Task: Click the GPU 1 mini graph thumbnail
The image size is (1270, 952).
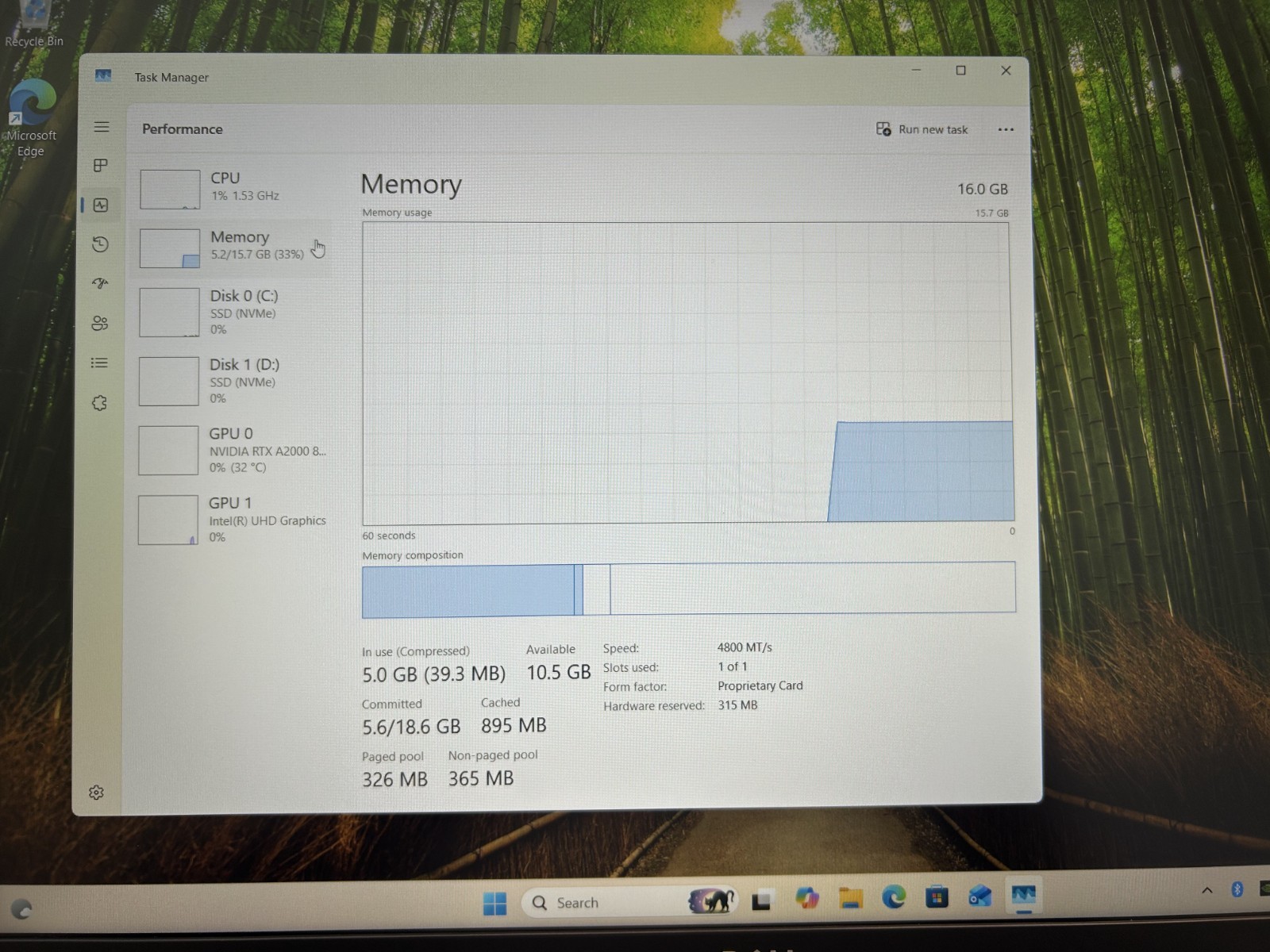Action: coord(168,520)
